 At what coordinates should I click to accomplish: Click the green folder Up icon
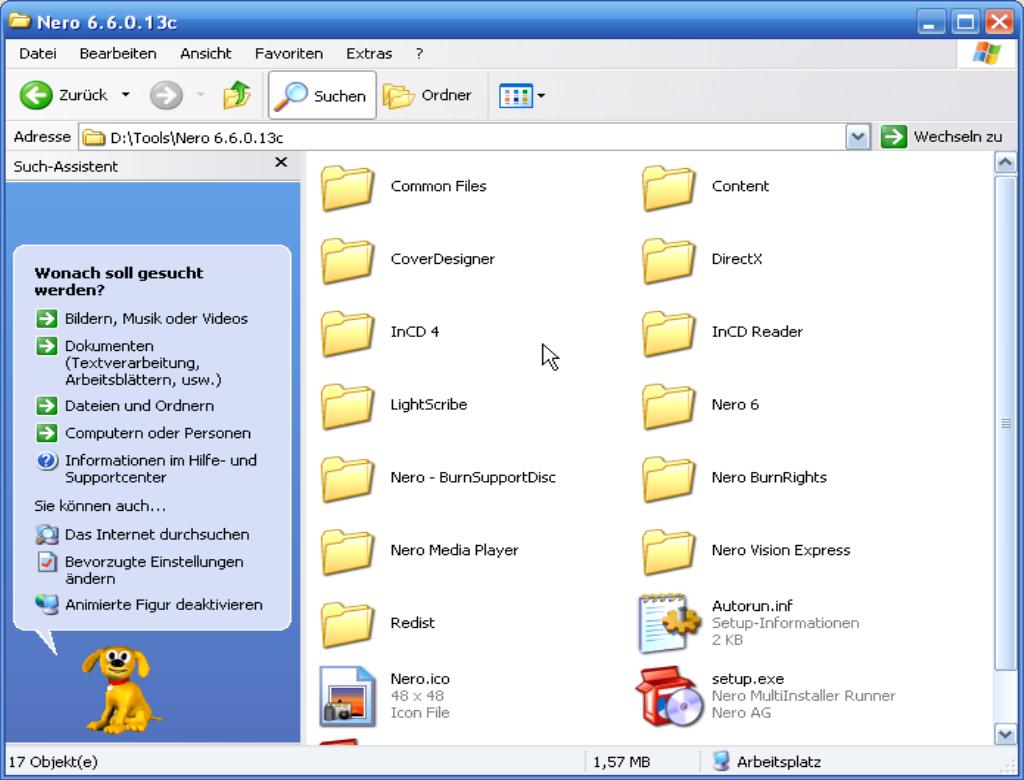coord(237,95)
